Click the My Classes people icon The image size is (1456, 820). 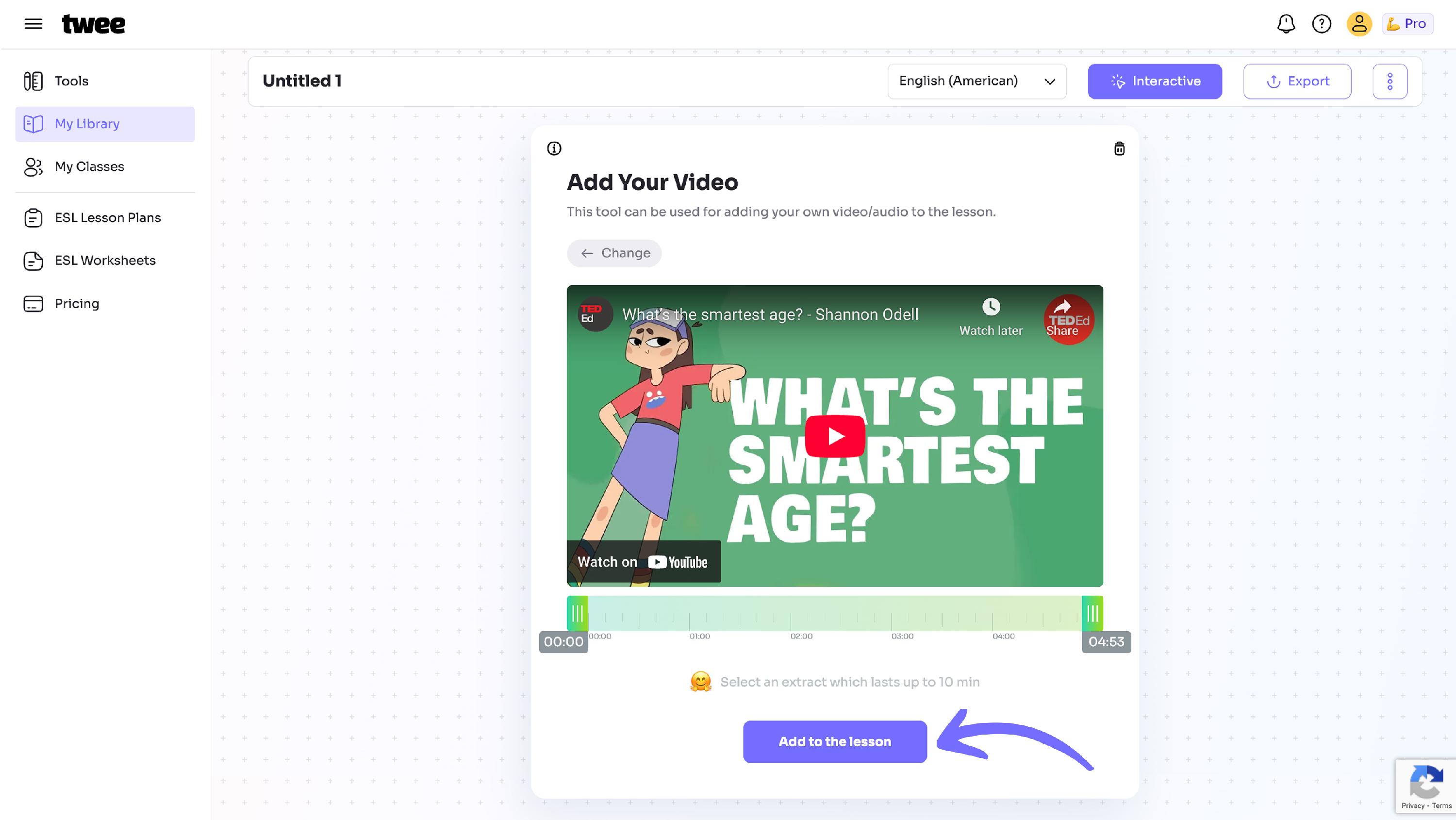click(x=33, y=167)
